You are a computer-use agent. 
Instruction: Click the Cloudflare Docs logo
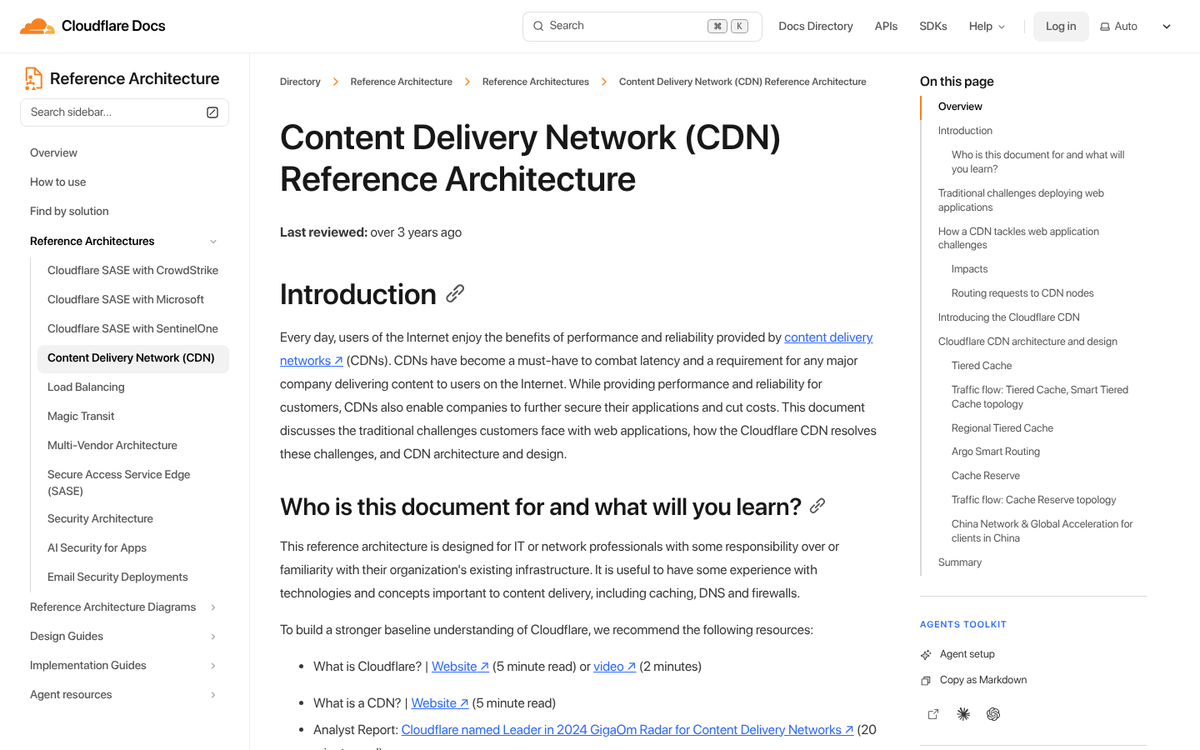point(92,26)
